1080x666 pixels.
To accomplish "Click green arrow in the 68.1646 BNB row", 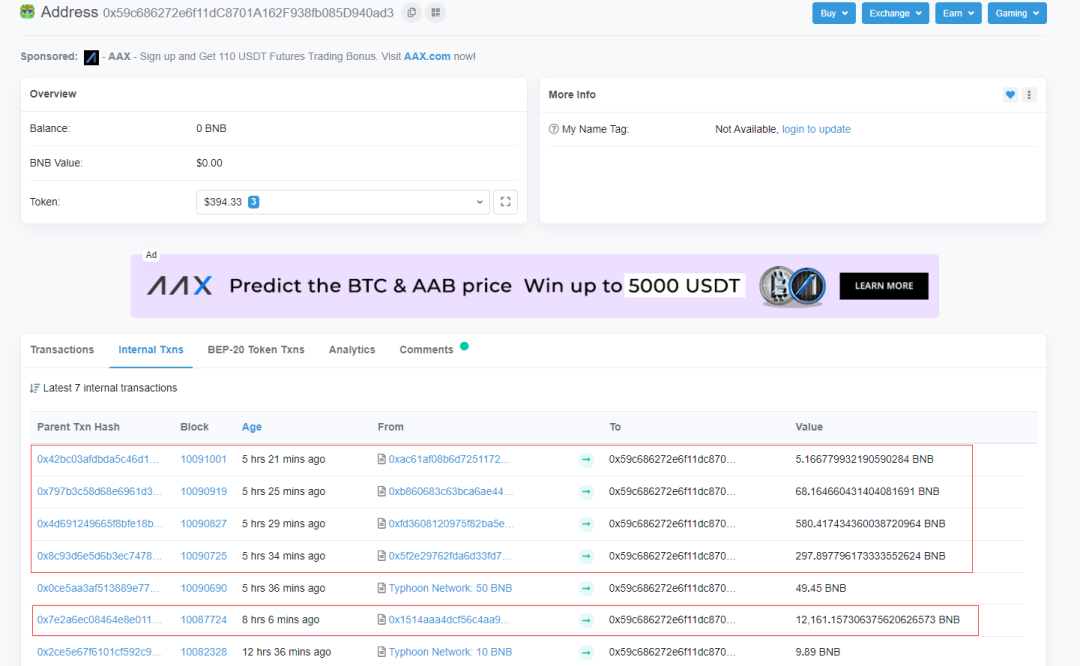I will 586,492.
